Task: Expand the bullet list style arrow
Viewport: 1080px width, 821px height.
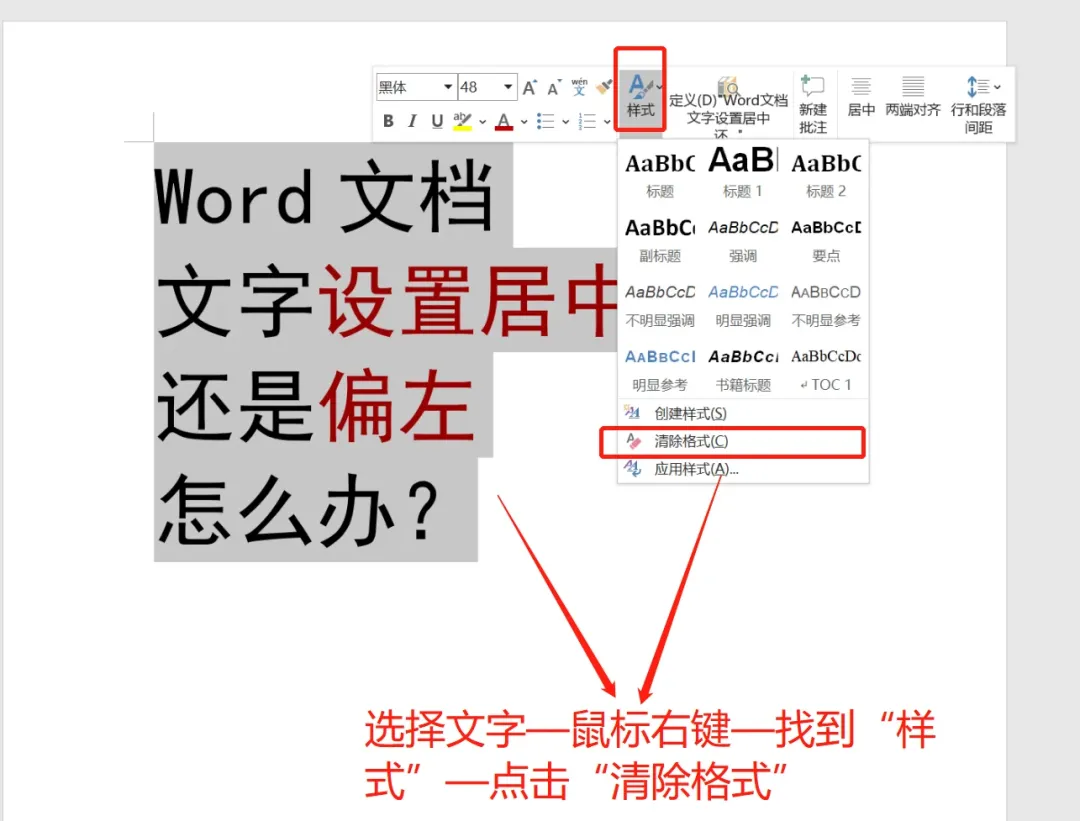Action: 565,122
